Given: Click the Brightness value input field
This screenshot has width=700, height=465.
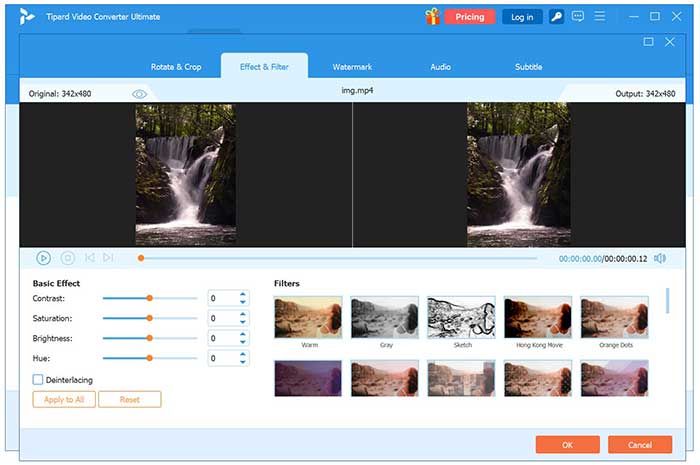Looking at the screenshot, I should pyautogui.click(x=221, y=338).
